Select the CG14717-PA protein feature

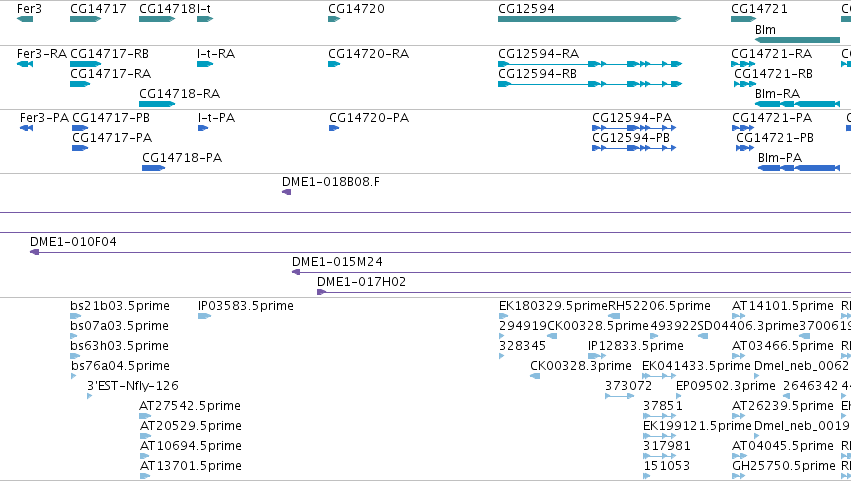80,148
